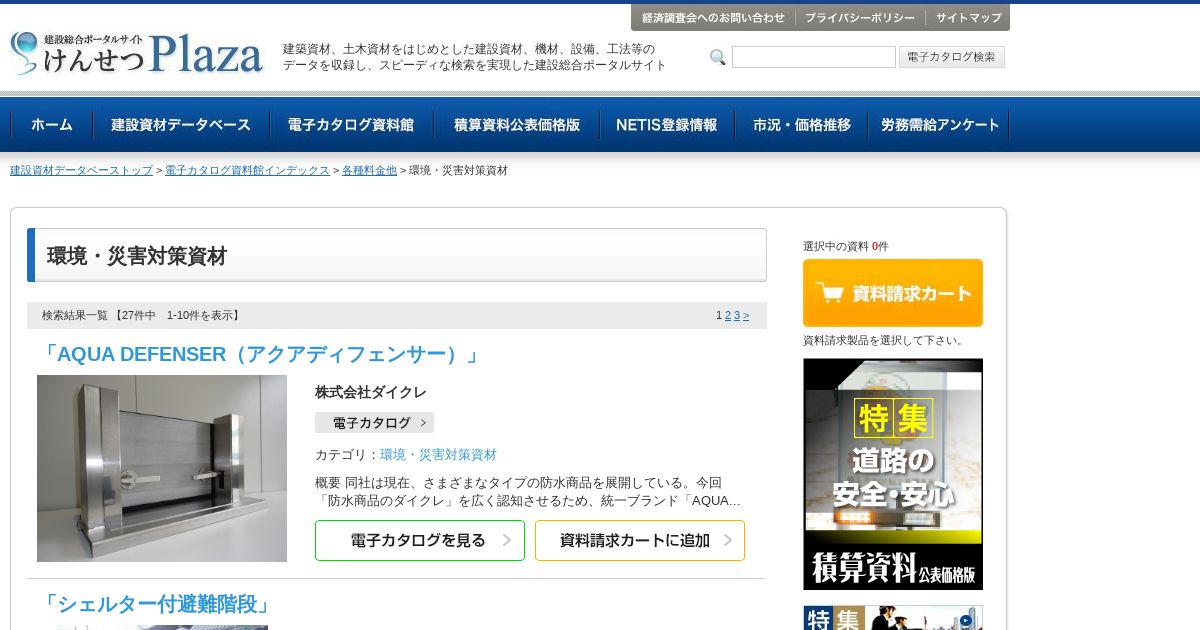Go to results page 2
The width and height of the screenshot is (1200, 630).
pos(728,316)
